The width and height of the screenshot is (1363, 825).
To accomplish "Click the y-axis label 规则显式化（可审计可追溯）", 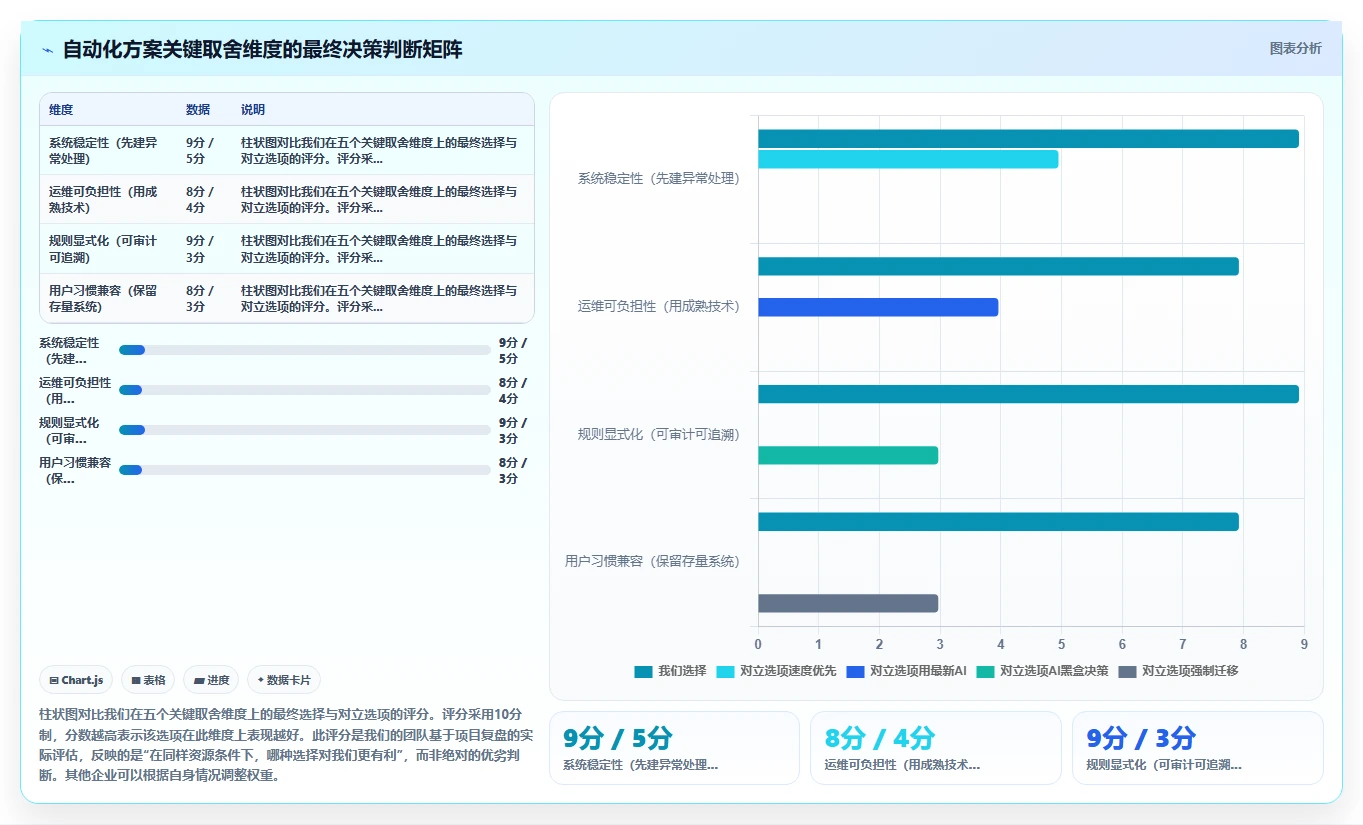I will click(x=659, y=434).
